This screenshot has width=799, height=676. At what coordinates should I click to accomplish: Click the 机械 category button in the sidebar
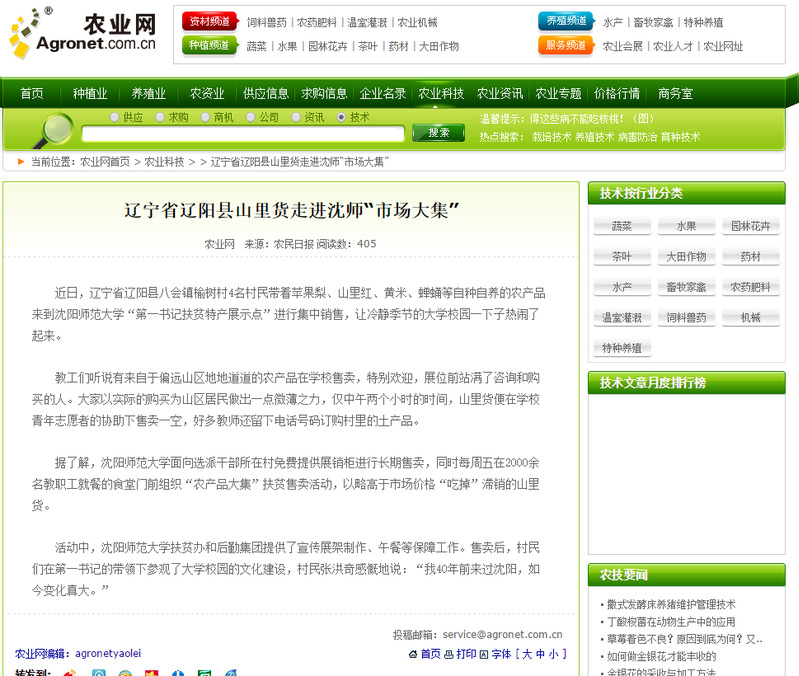(x=751, y=318)
